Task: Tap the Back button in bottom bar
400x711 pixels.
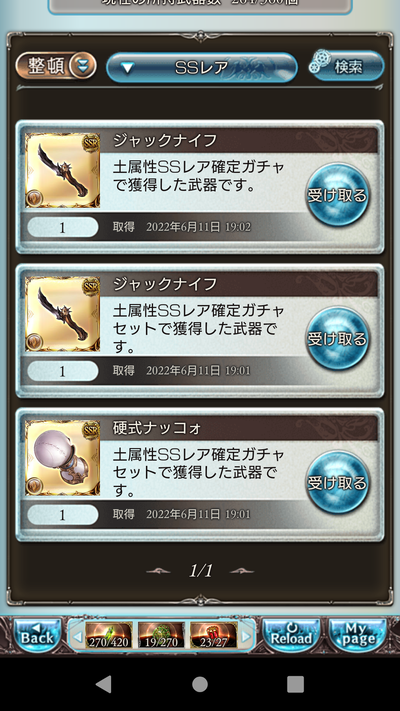Action: [x=37, y=636]
